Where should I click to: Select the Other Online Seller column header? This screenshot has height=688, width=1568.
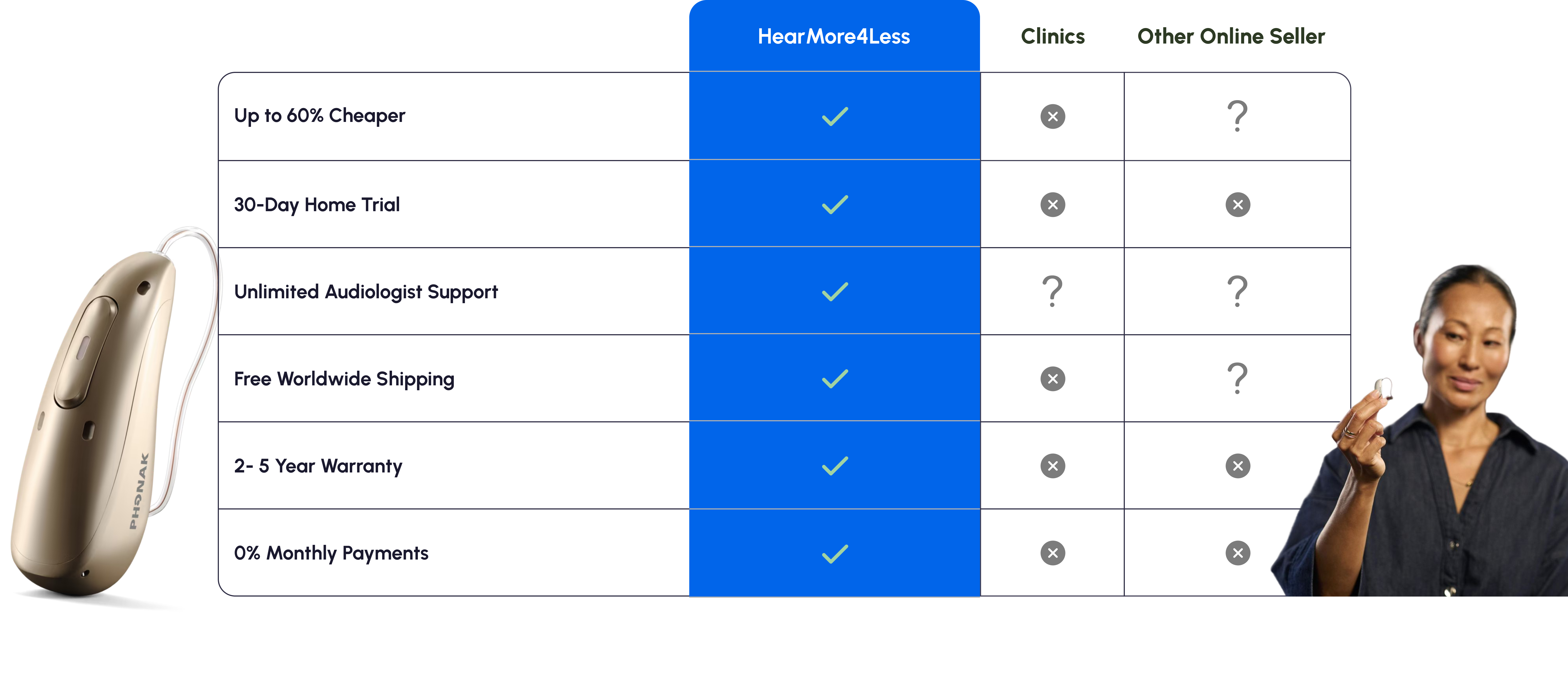(1231, 36)
